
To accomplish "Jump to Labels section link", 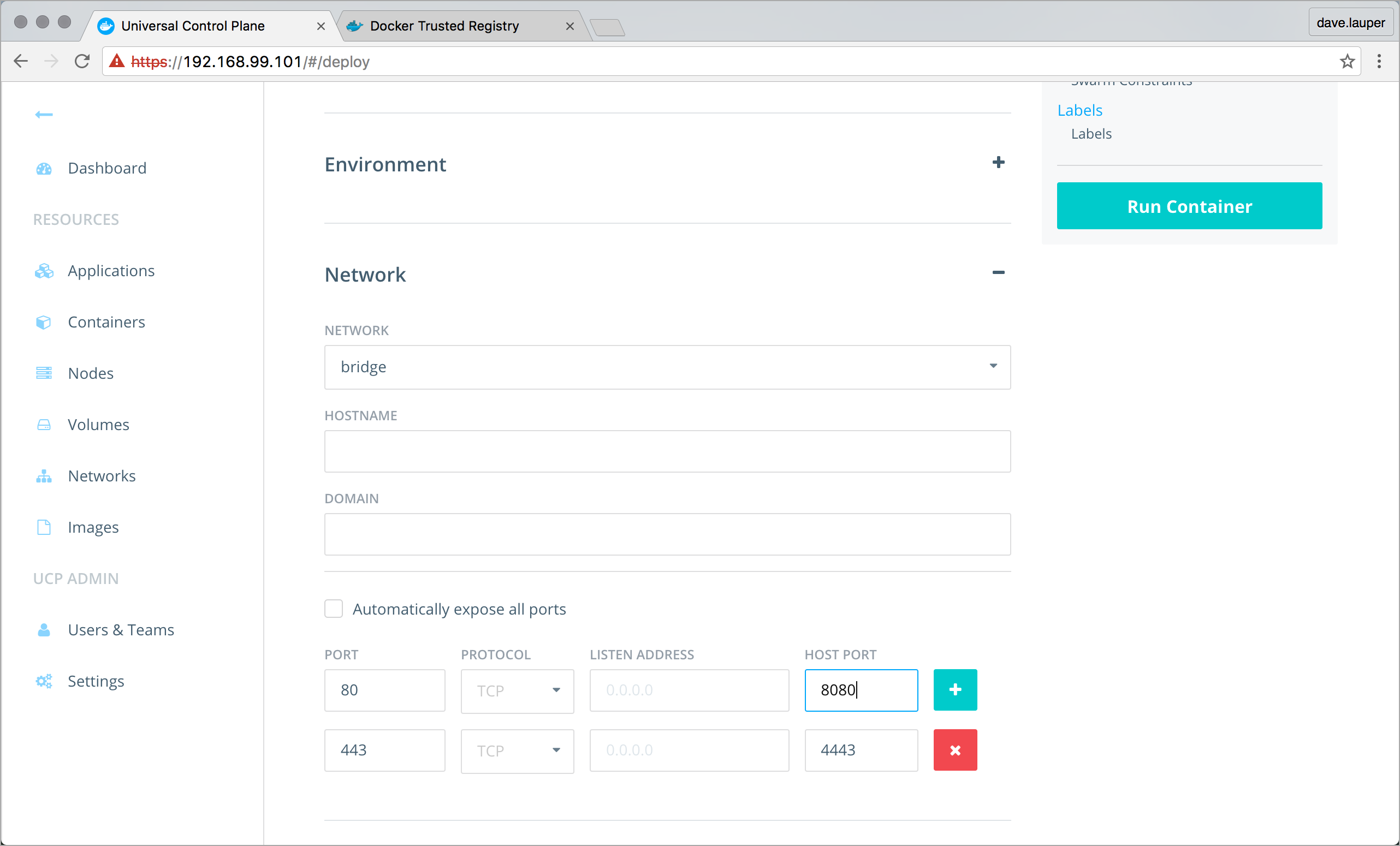I will pos(1079,110).
